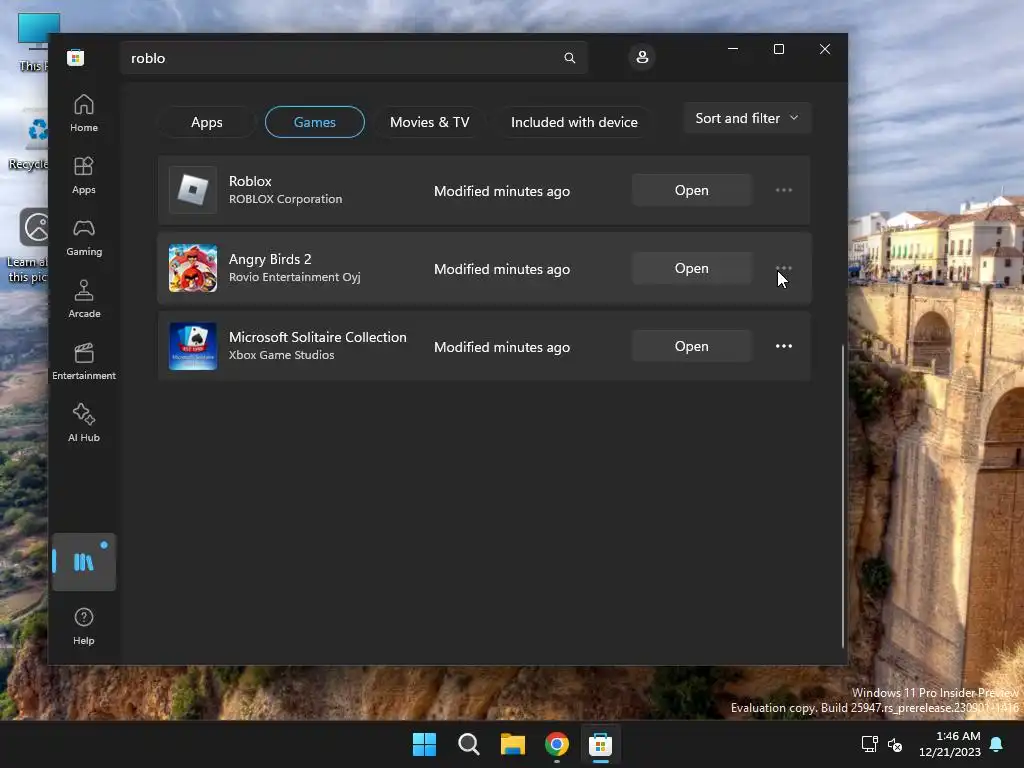The image size is (1024, 768).
Task: Click Roblox app icon
Action: coord(193,190)
